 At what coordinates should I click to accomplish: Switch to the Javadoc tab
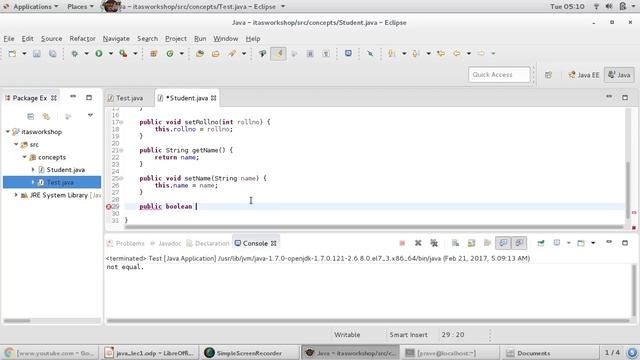click(x=165, y=243)
